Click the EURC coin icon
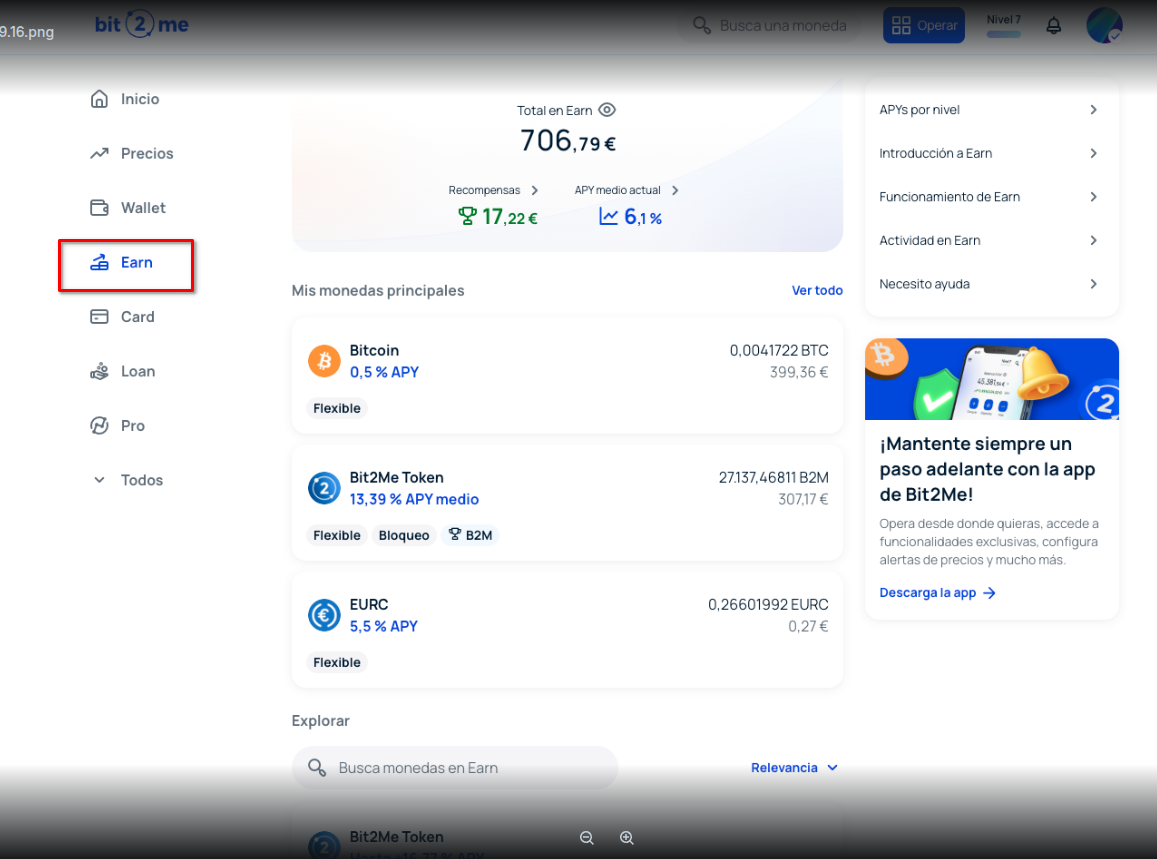Image resolution: width=1157 pixels, height=859 pixels. click(x=324, y=615)
